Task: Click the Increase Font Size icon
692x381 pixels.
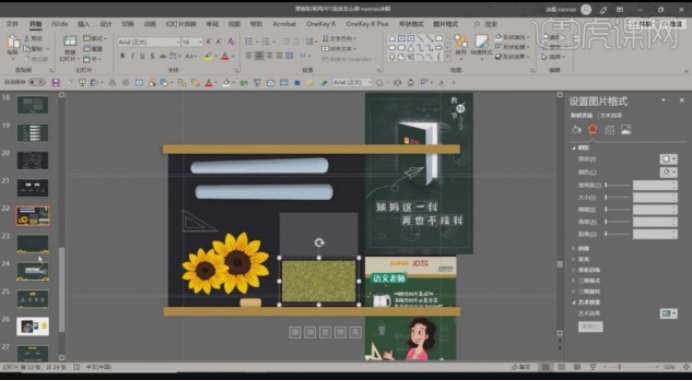Action: [x=209, y=42]
